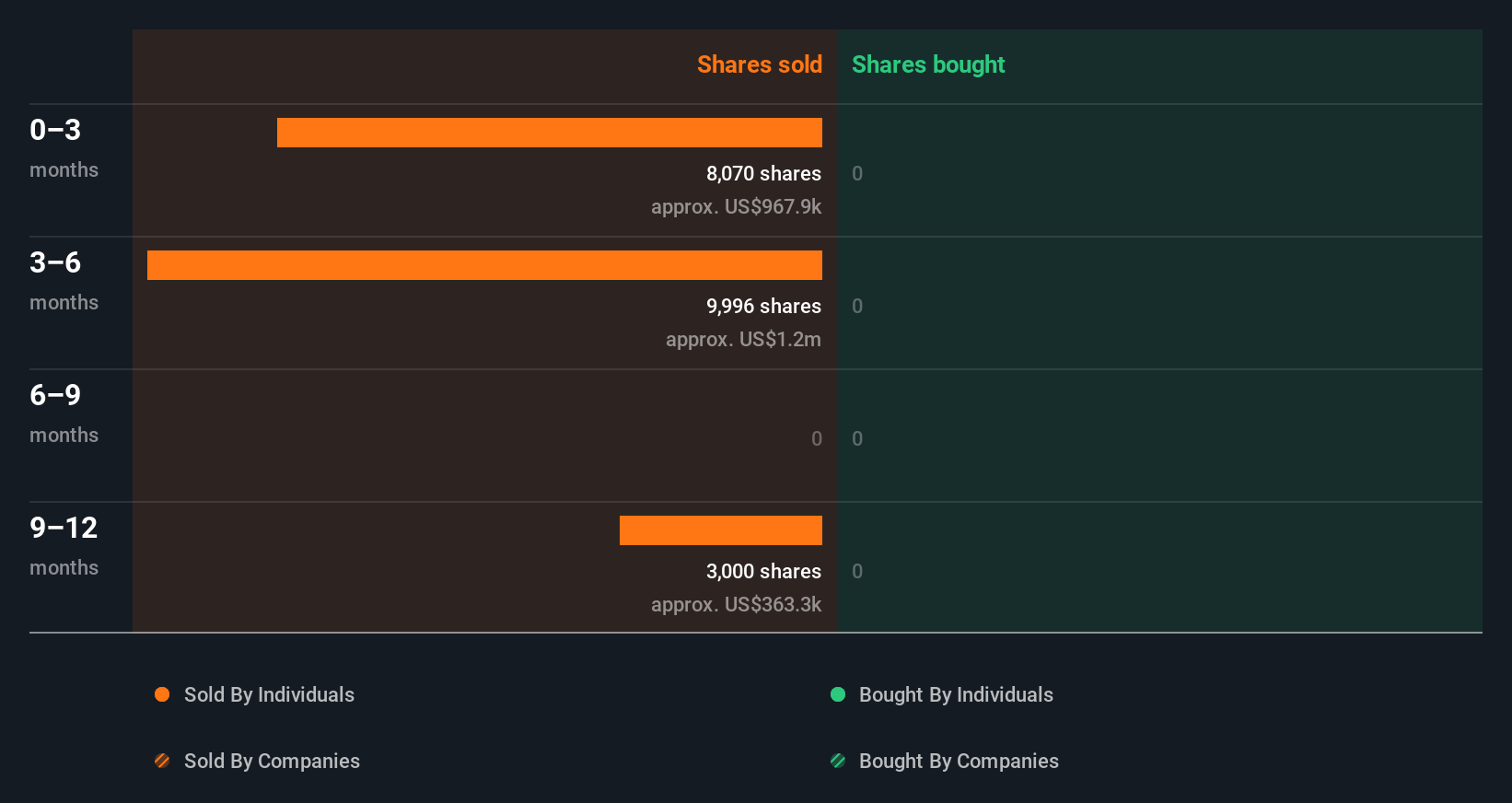Select the 0–3 months orange bar

pyautogui.click(x=549, y=133)
